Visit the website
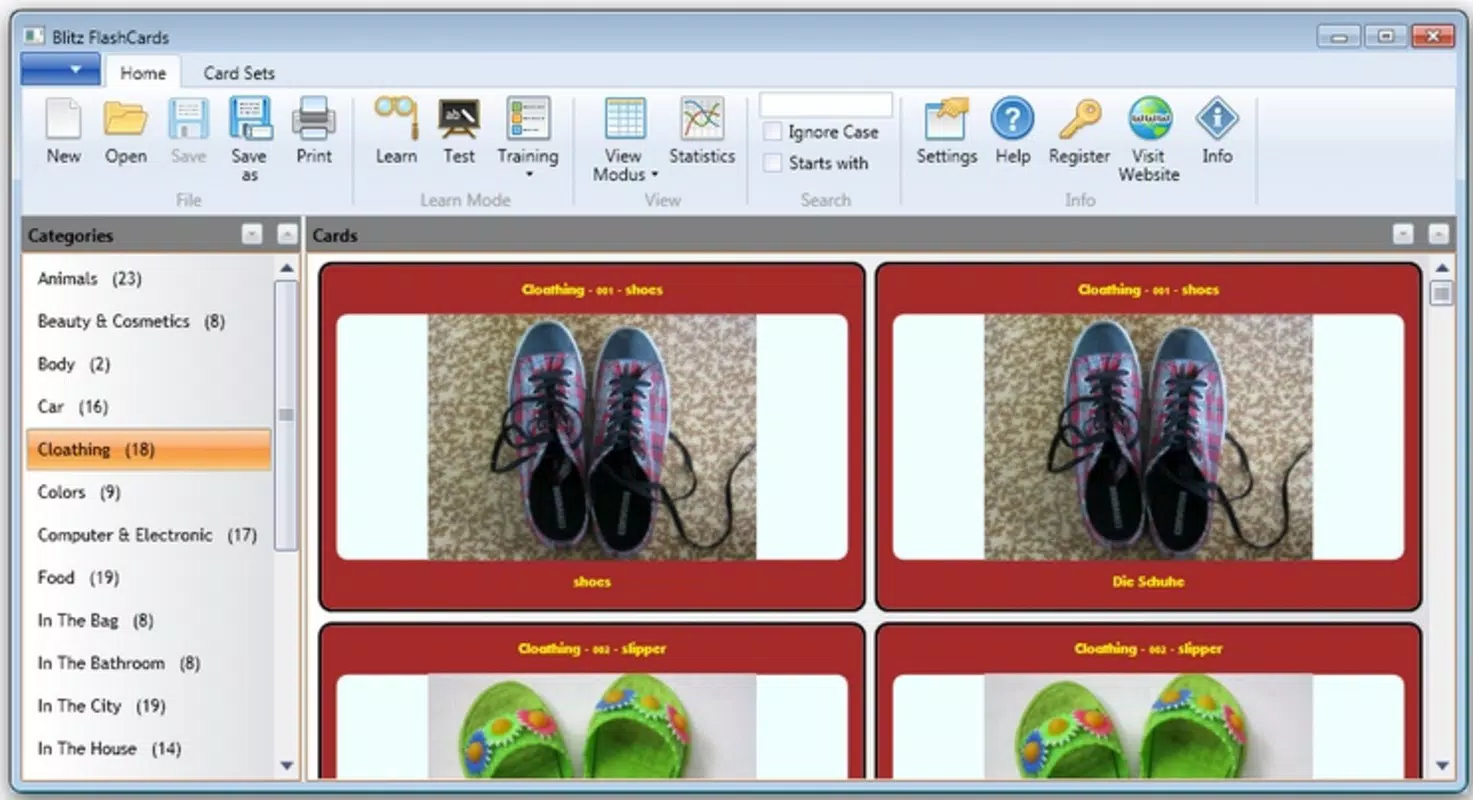 pyautogui.click(x=1149, y=139)
